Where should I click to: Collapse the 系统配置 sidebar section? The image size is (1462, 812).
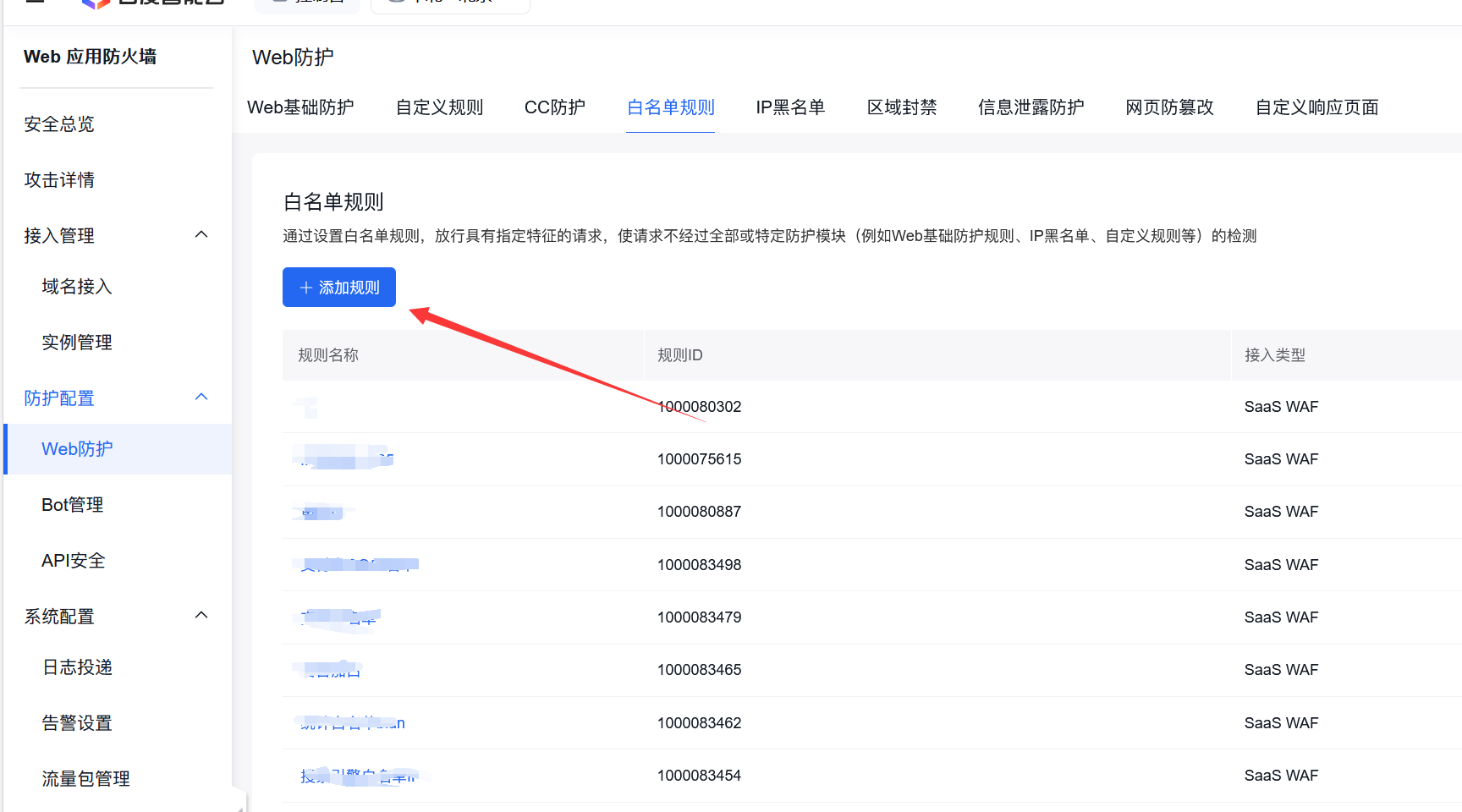click(201, 615)
